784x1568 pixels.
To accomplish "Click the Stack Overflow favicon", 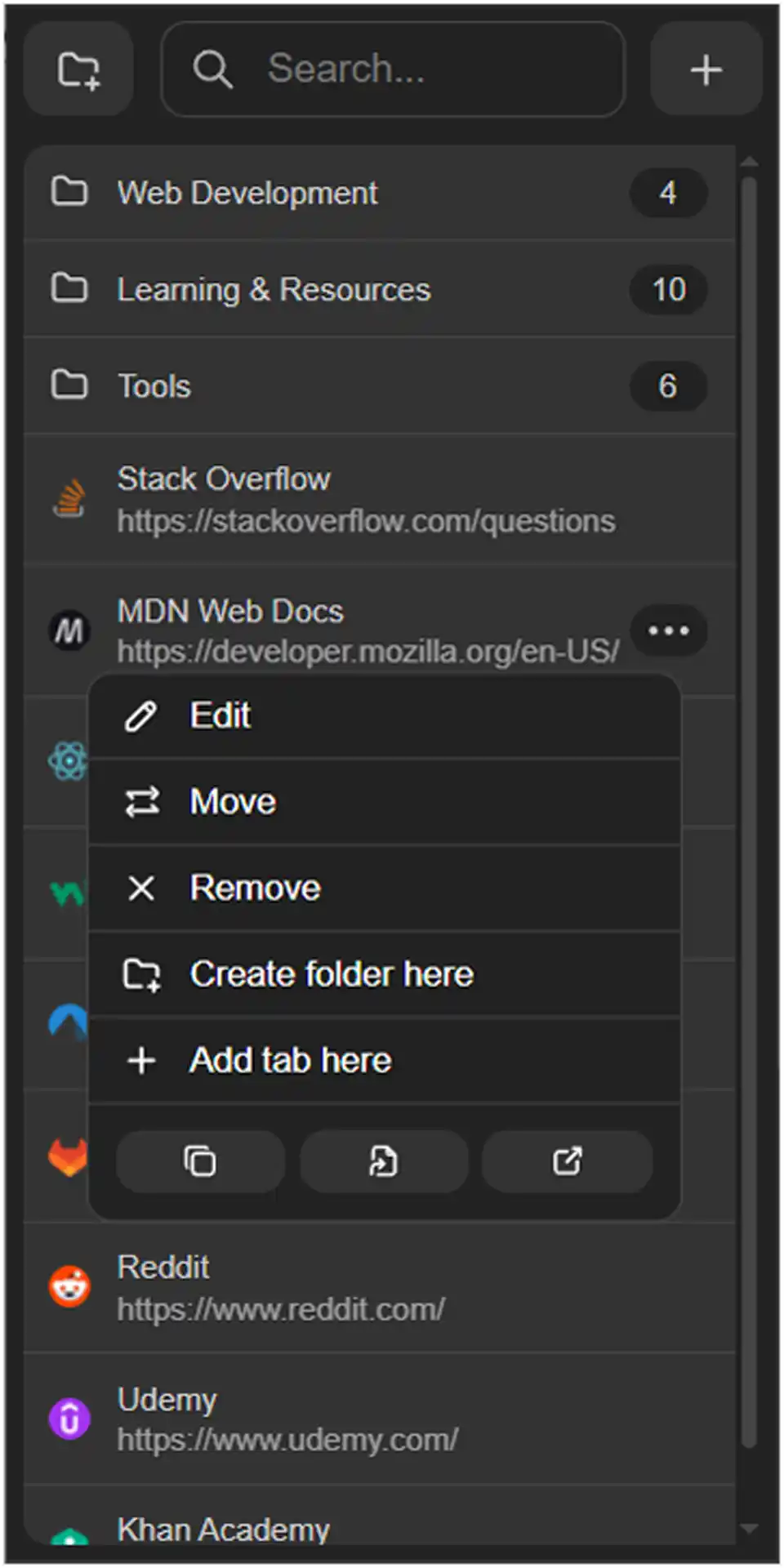I will (69, 498).
